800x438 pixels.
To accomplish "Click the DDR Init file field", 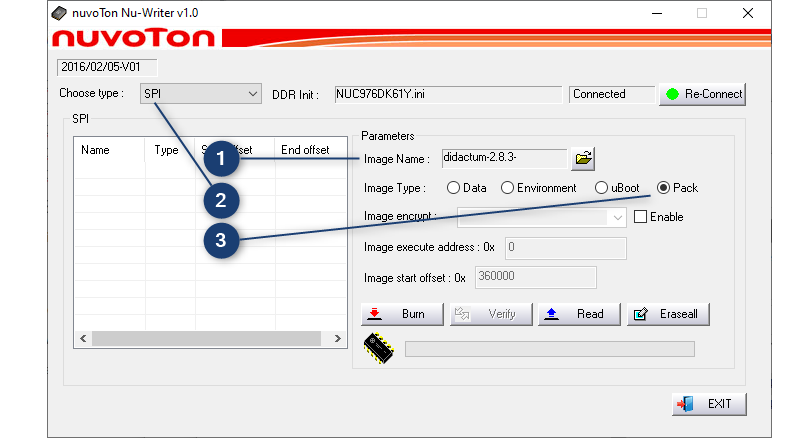I will coord(448,94).
